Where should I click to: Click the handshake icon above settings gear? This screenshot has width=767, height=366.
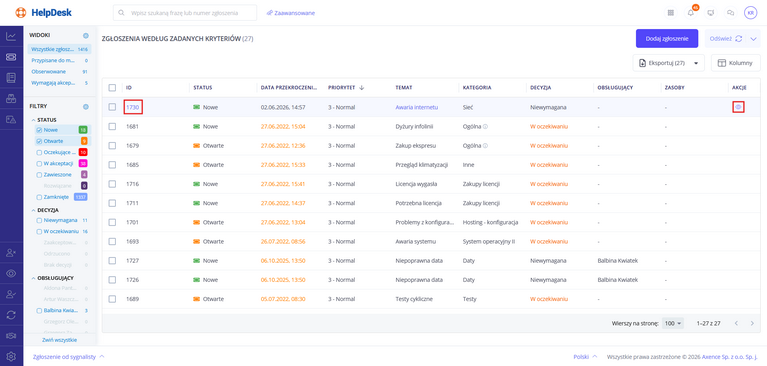click(x=11, y=335)
